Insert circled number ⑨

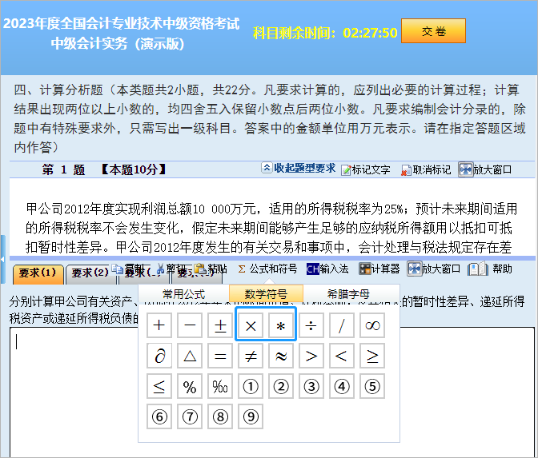click(250, 416)
